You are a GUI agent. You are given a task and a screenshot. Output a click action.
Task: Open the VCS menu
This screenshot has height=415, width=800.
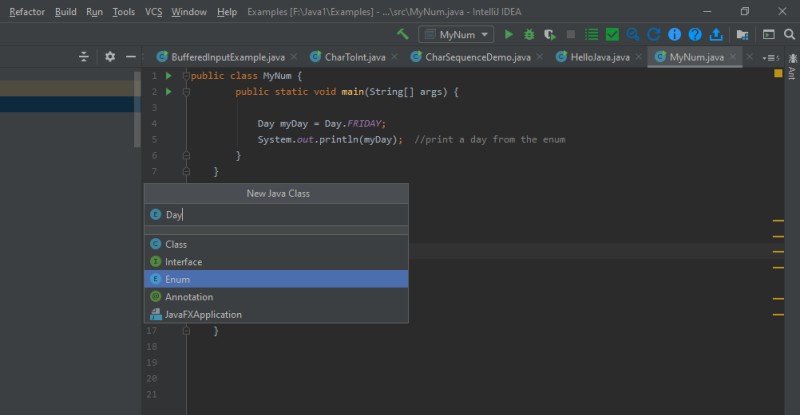coord(153,11)
